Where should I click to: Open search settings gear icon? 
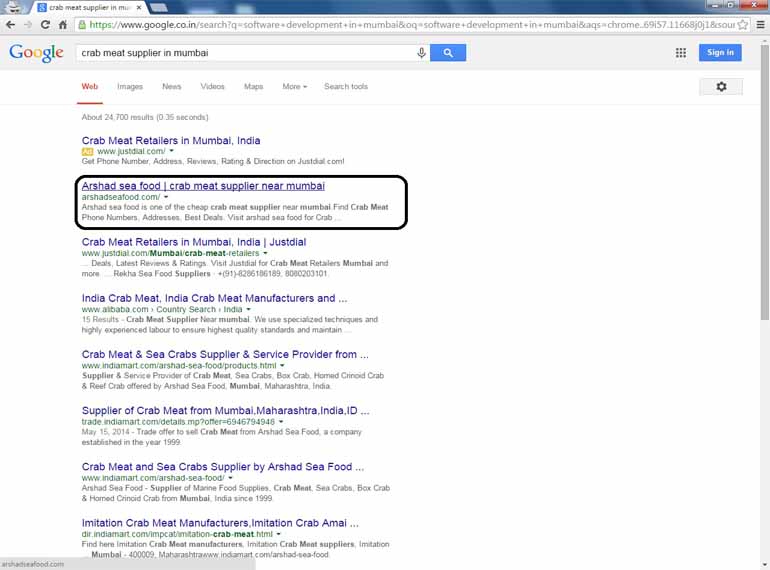(x=721, y=86)
